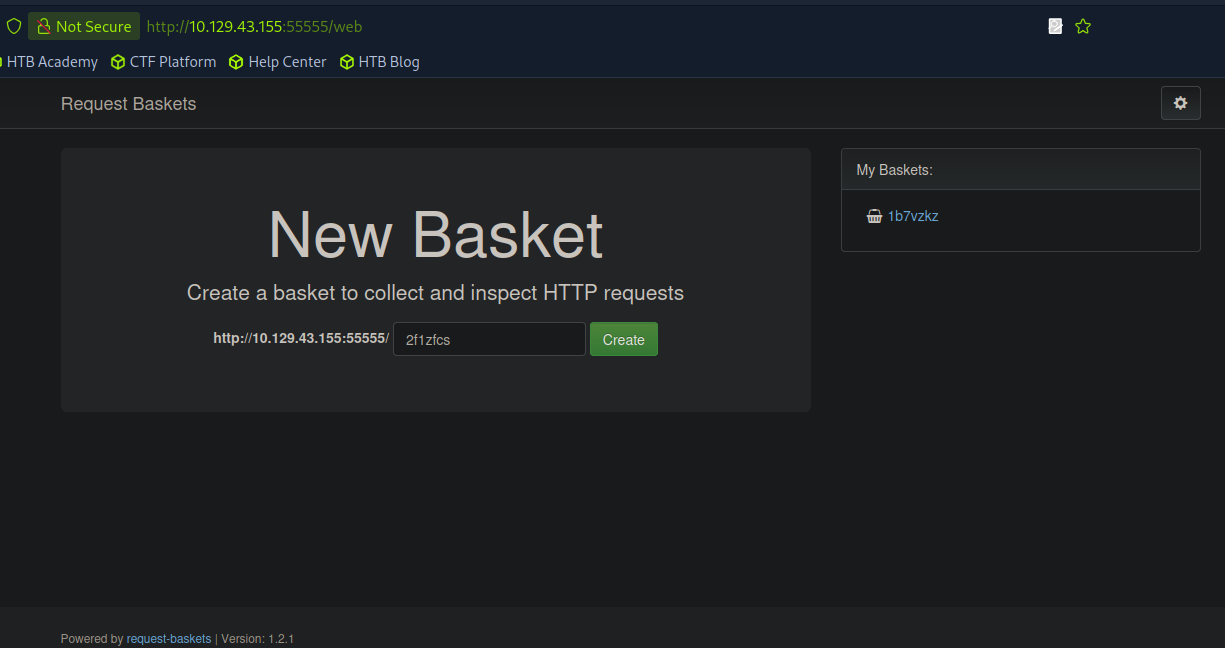1225x648 pixels.
Task: Click the bookmark star icon
Action: tap(1083, 27)
